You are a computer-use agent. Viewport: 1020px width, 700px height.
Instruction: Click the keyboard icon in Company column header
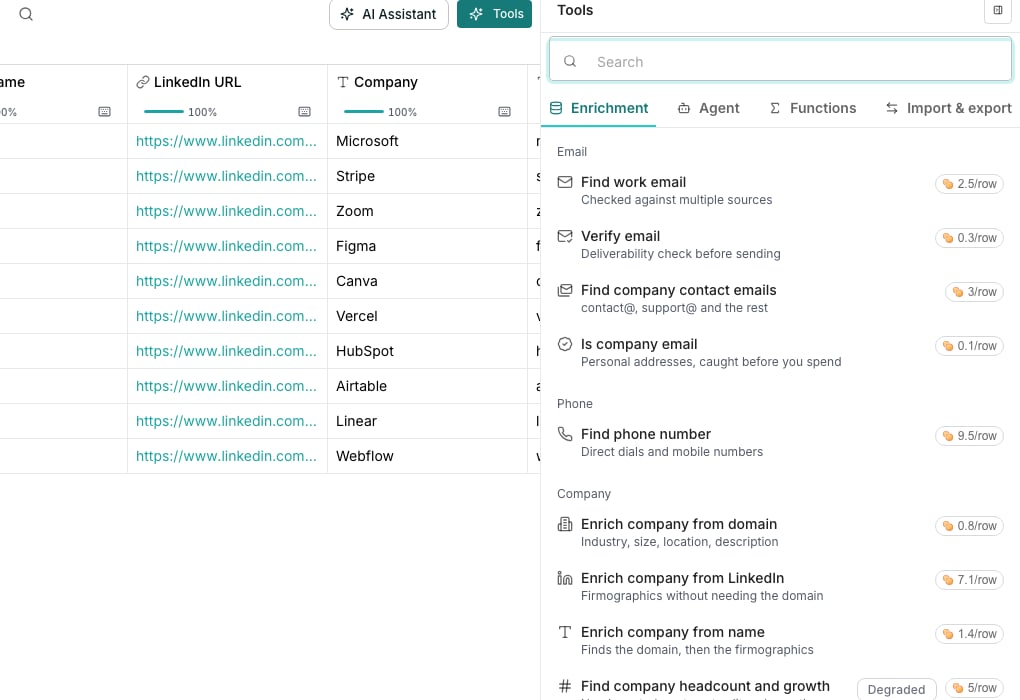click(504, 112)
